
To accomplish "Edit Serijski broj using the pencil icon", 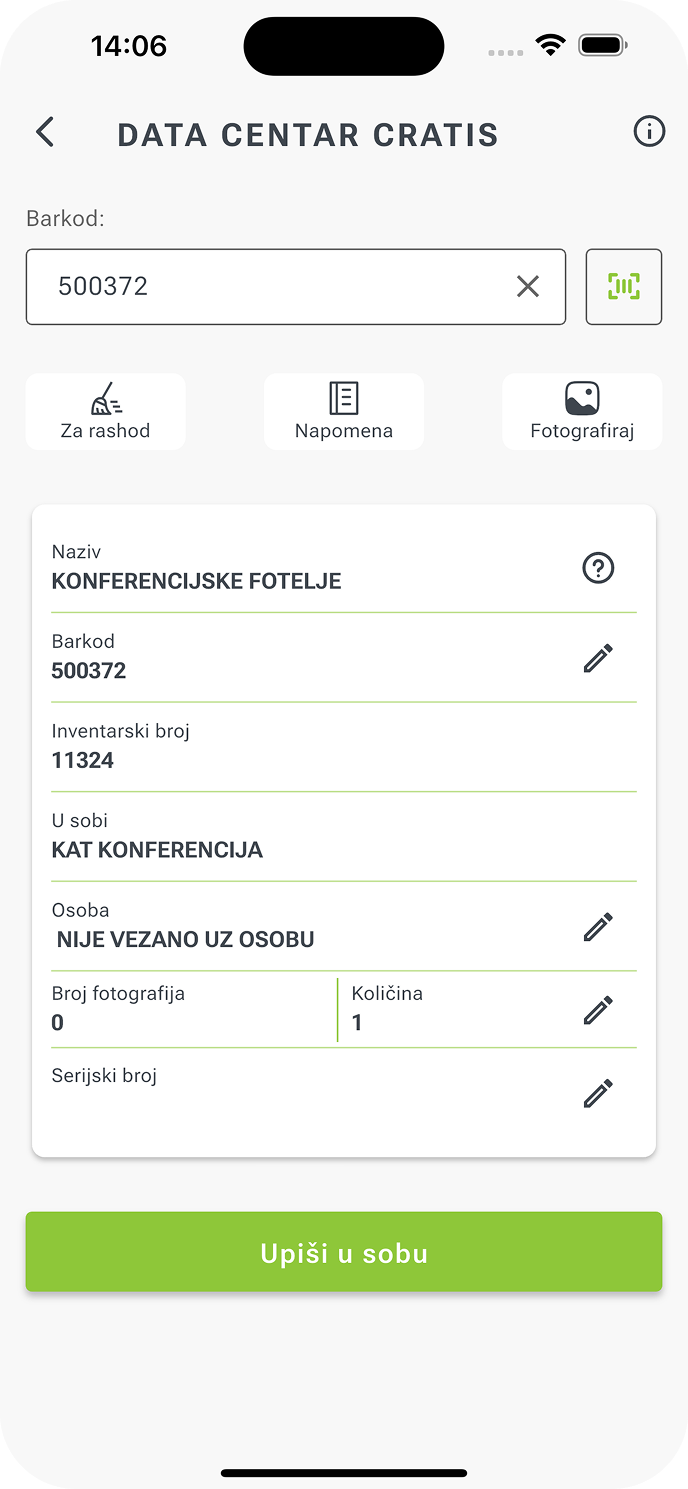I will pos(598,1093).
